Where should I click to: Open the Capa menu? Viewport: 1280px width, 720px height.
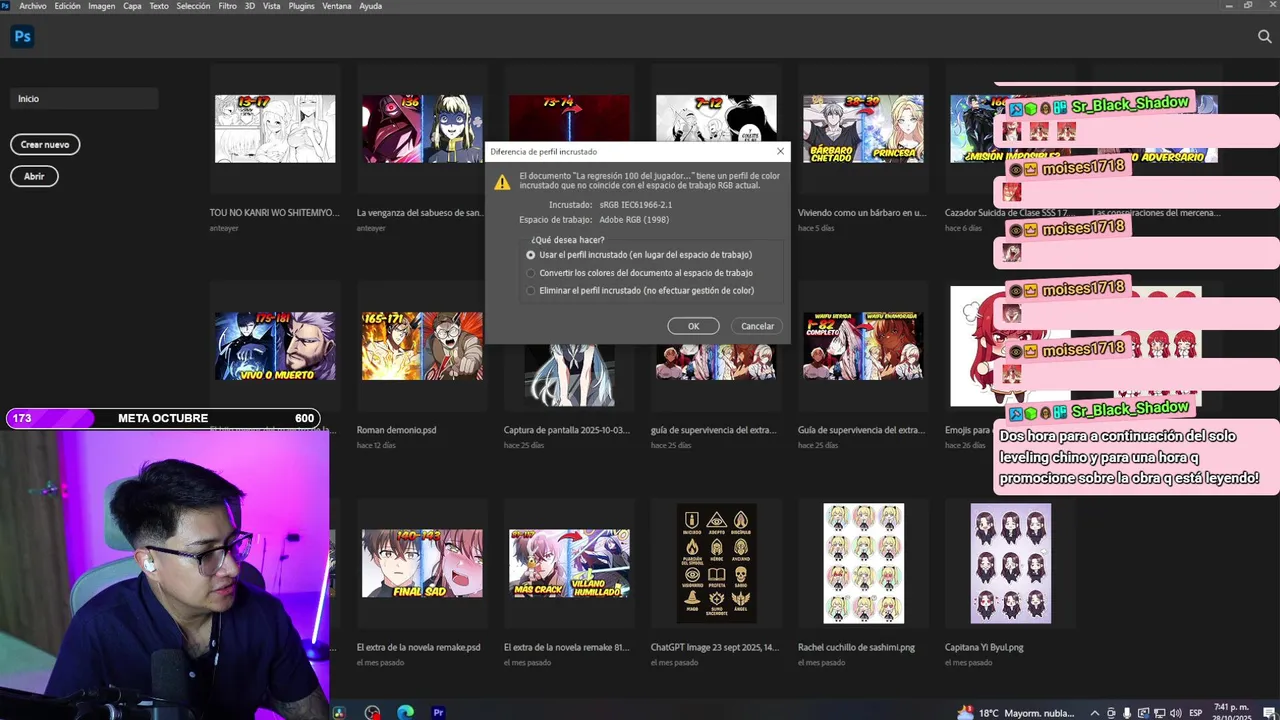(x=132, y=6)
